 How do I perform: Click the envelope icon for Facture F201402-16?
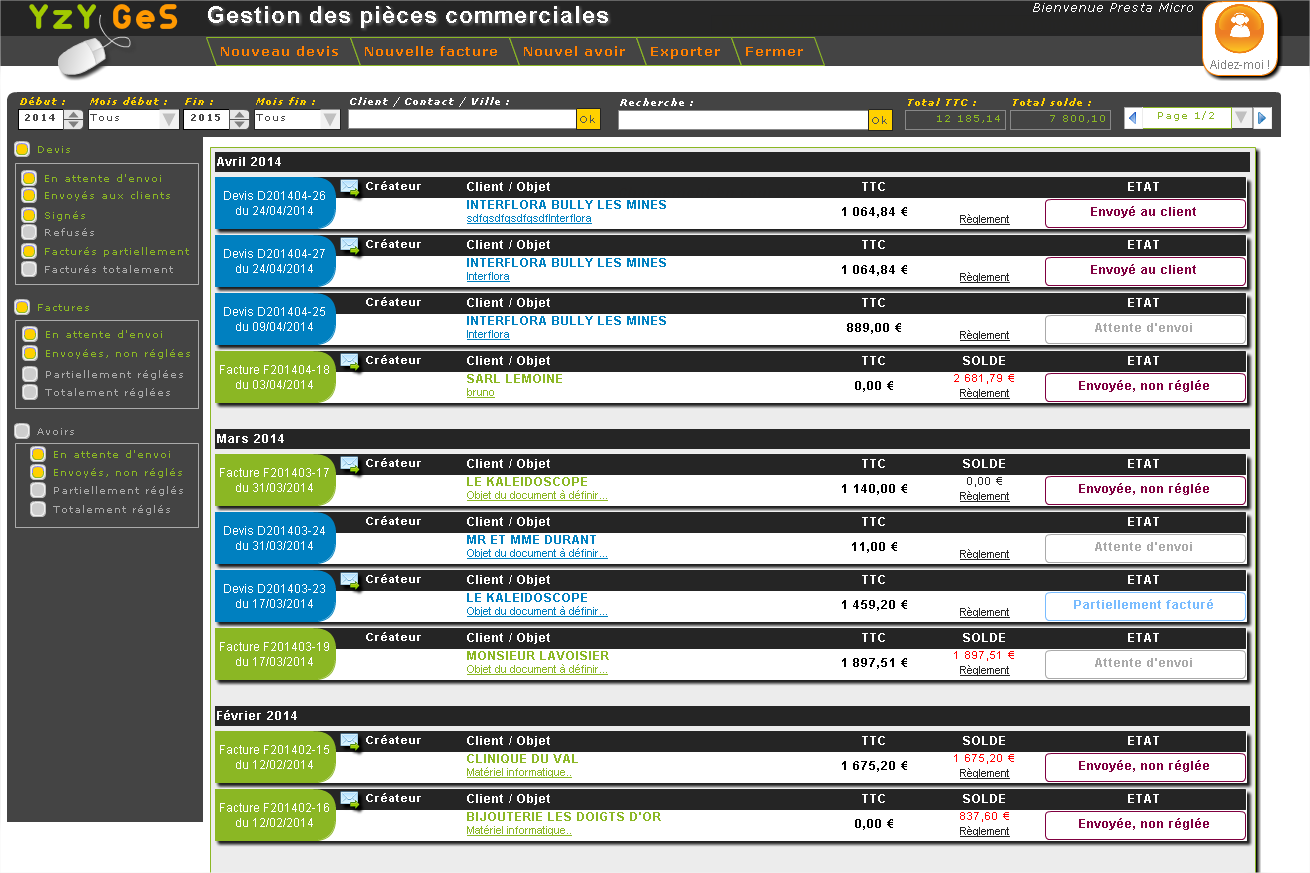click(x=350, y=799)
